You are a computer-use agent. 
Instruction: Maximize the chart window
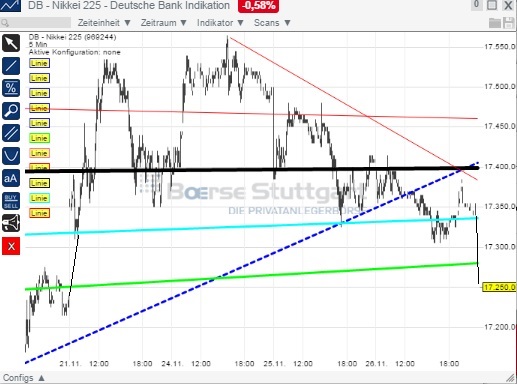[x=492, y=5]
